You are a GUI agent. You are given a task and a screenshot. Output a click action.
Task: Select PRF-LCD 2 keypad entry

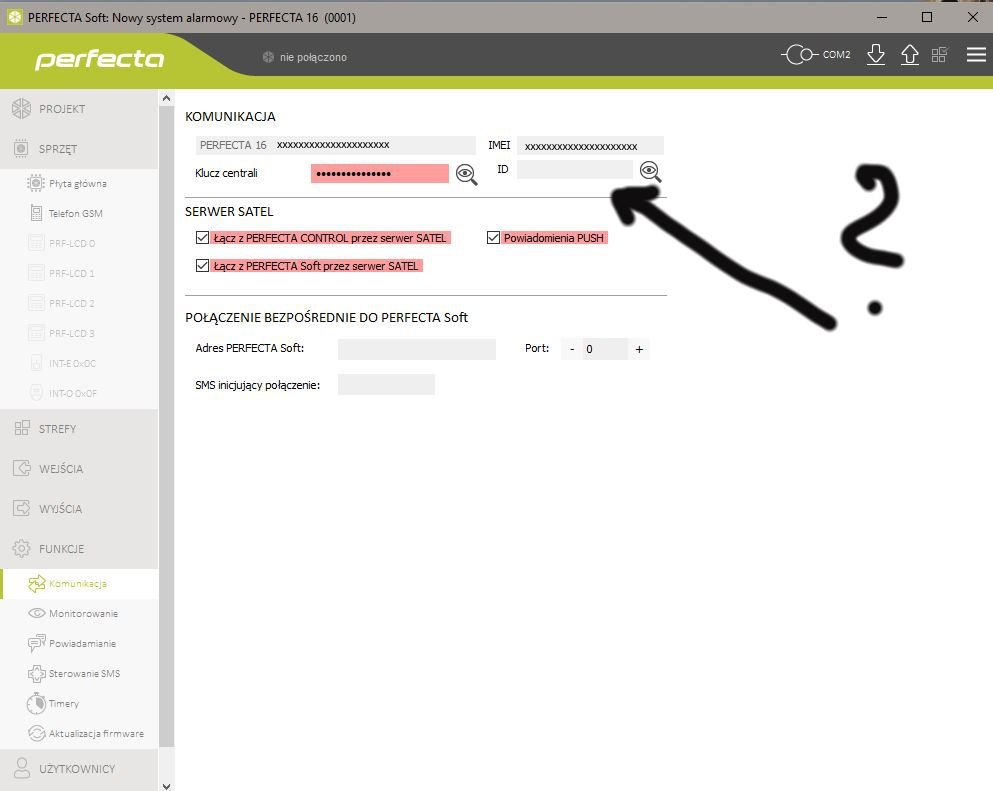(79, 303)
